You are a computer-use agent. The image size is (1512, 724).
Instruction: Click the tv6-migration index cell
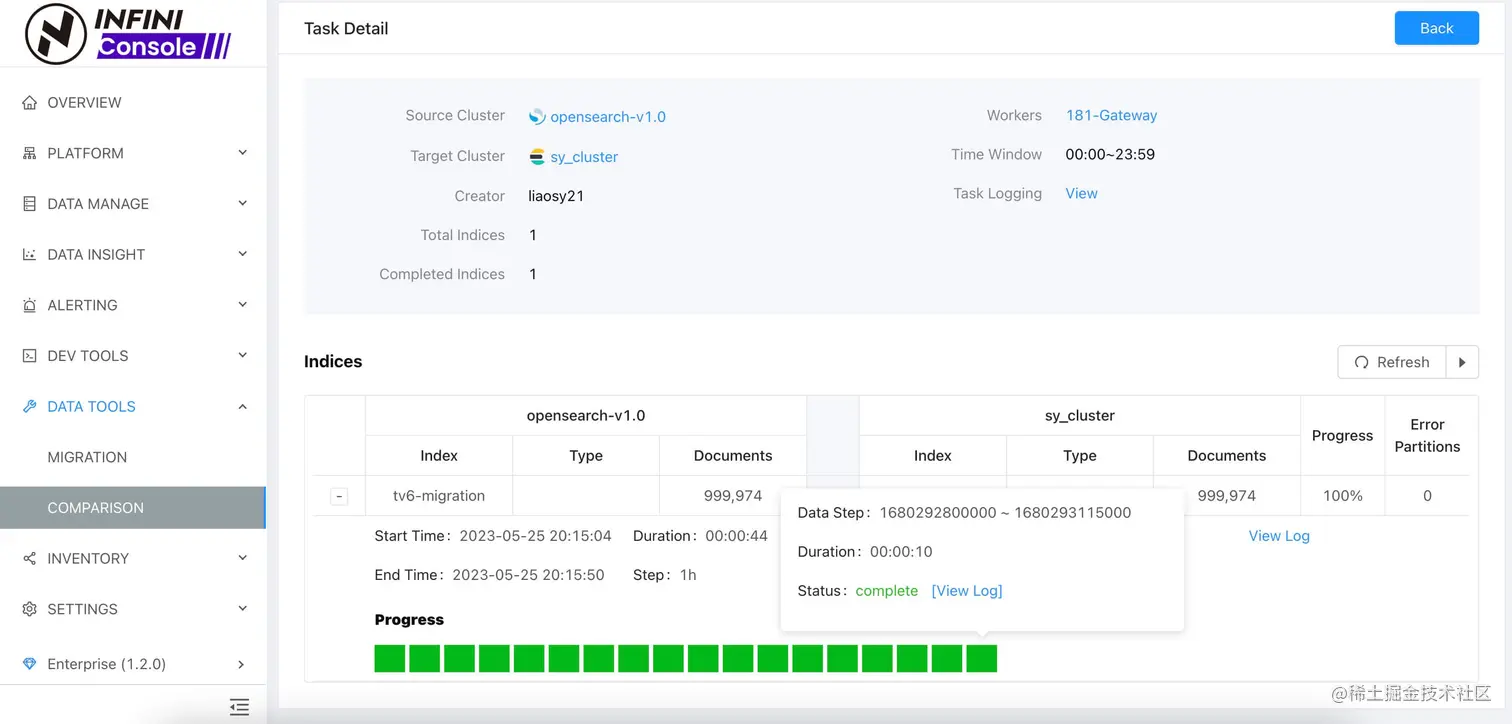(x=439, y=495)
